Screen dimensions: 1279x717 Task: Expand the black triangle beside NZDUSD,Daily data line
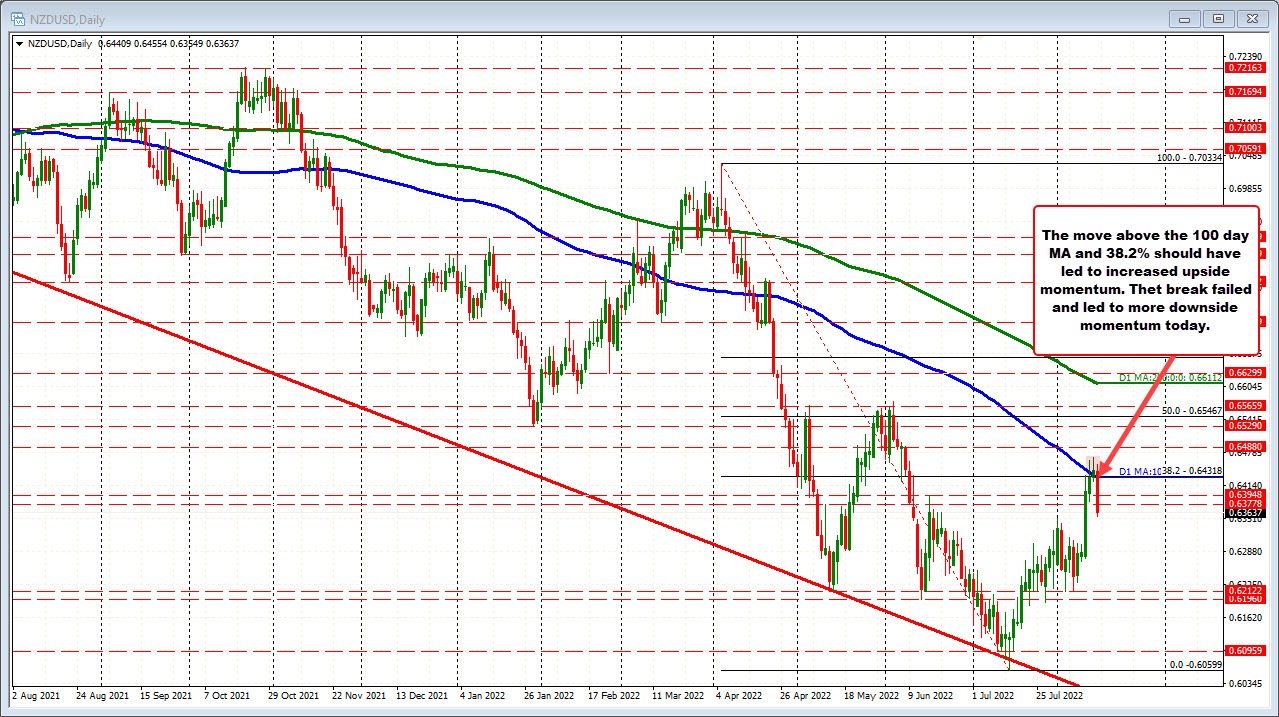20,44
